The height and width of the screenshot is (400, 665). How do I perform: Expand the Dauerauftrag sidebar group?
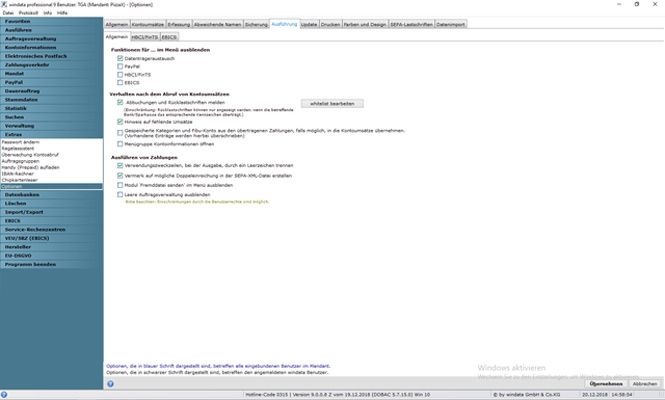(x=51, y=91)
